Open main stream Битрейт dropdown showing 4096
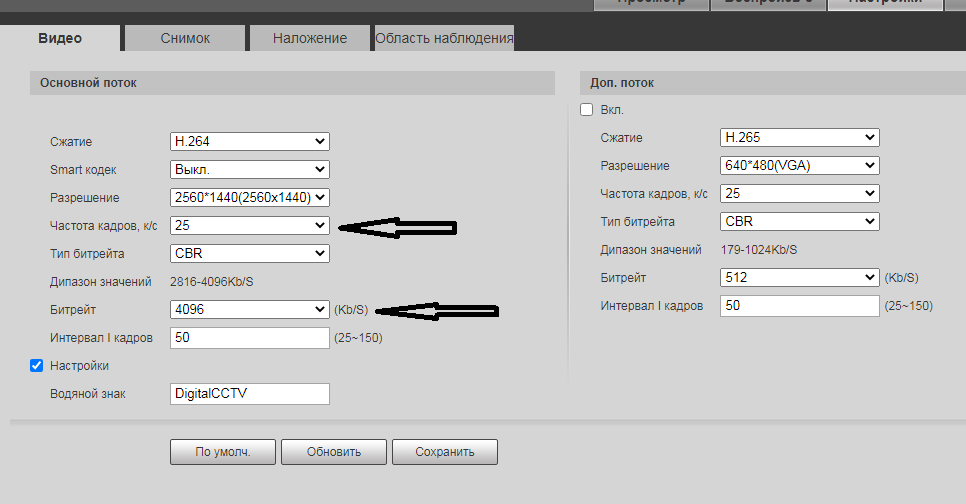Image resolution: width=966 pixels, height=504 pixels. pyautogui.click(x=249, y=310)
